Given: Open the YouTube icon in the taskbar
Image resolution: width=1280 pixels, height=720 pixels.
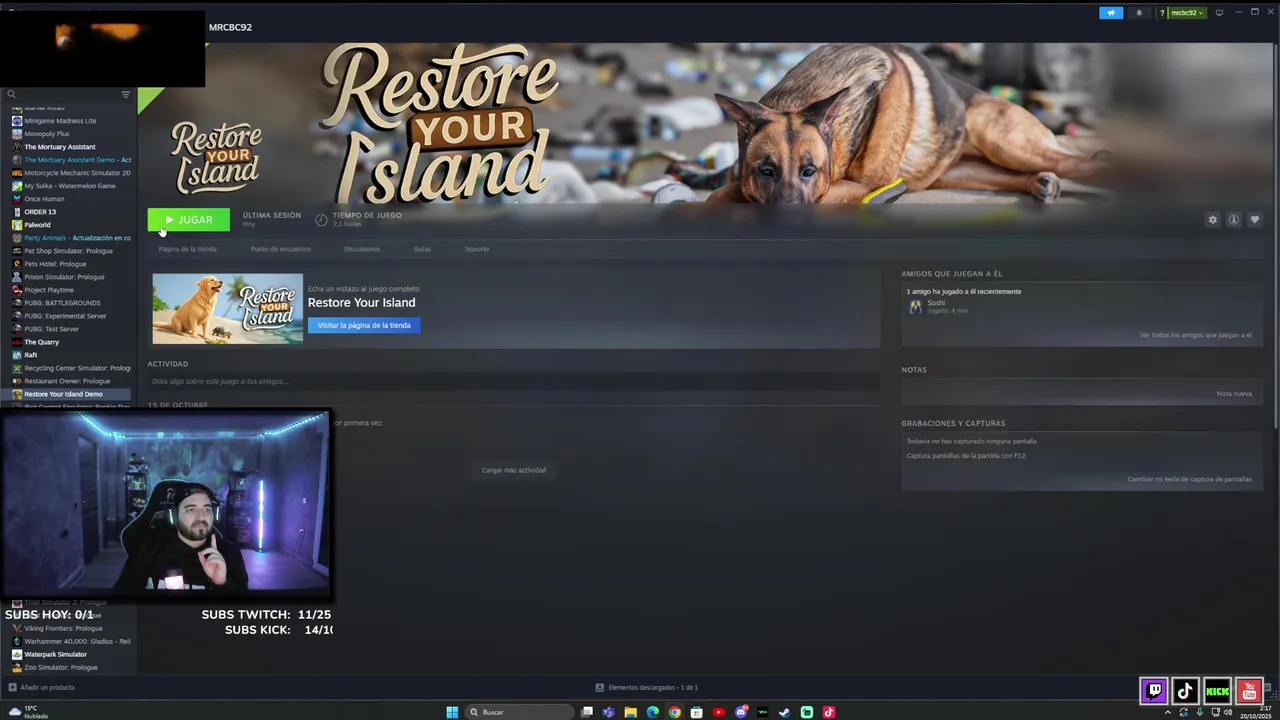Looking at the screenshot, I should pyautogui.click(x=719, y=712).
